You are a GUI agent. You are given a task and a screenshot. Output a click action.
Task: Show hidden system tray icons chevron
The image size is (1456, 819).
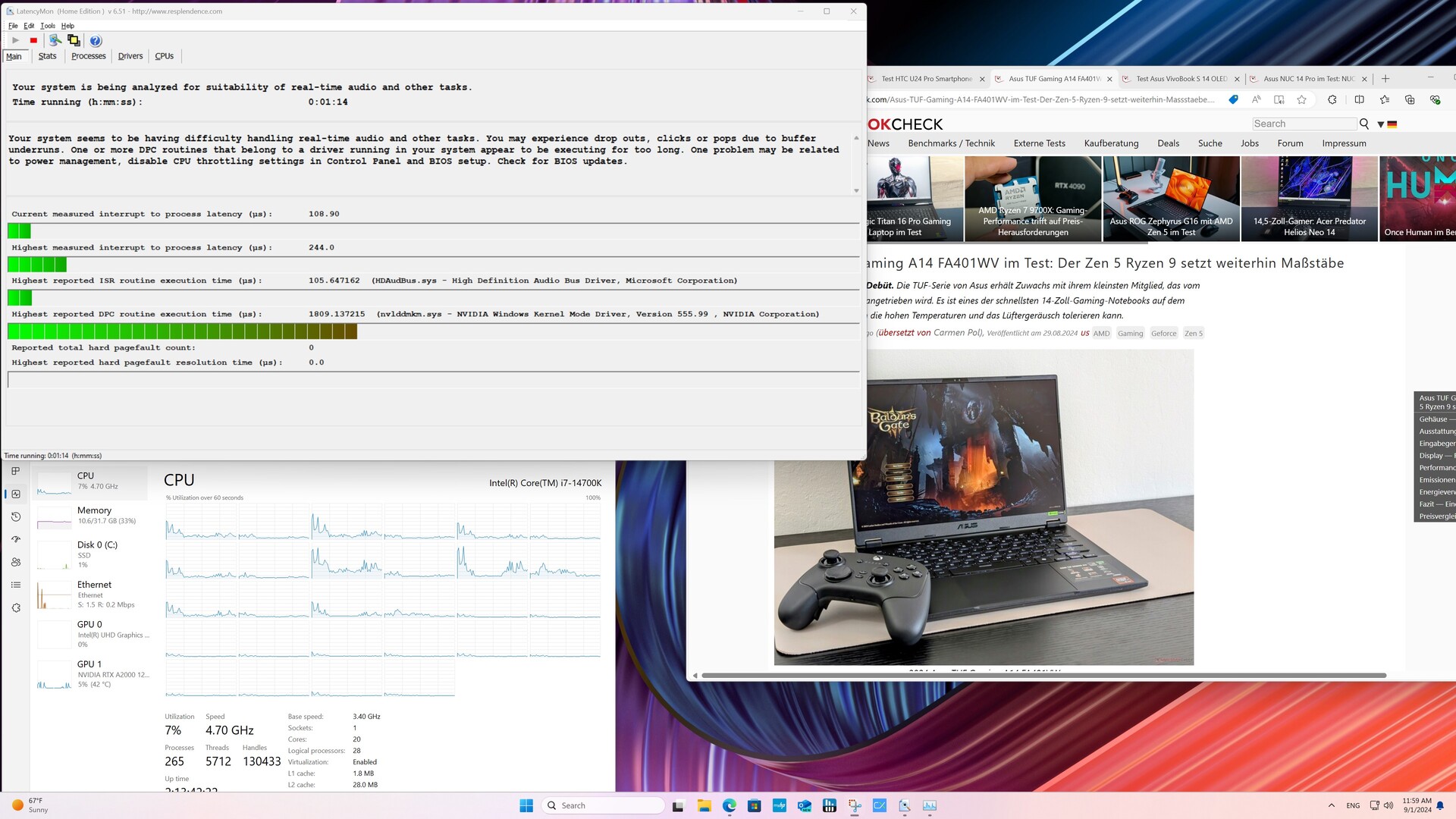(1332, 805)
